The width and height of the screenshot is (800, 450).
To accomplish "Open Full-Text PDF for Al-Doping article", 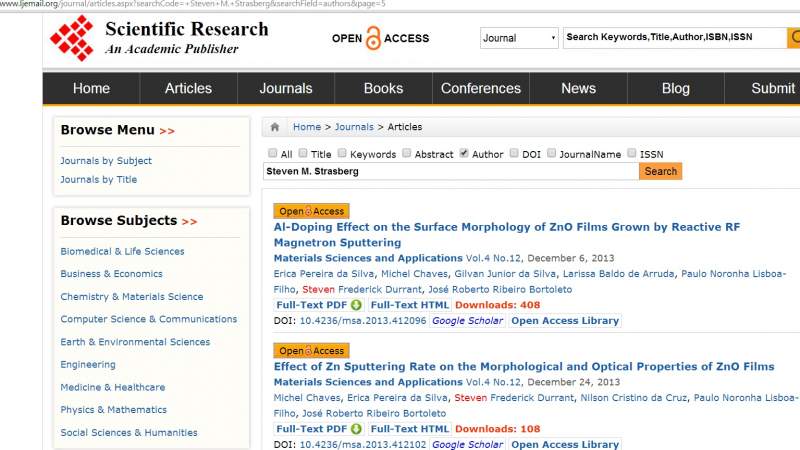I will pyautogui.click(x=311, y=305).
